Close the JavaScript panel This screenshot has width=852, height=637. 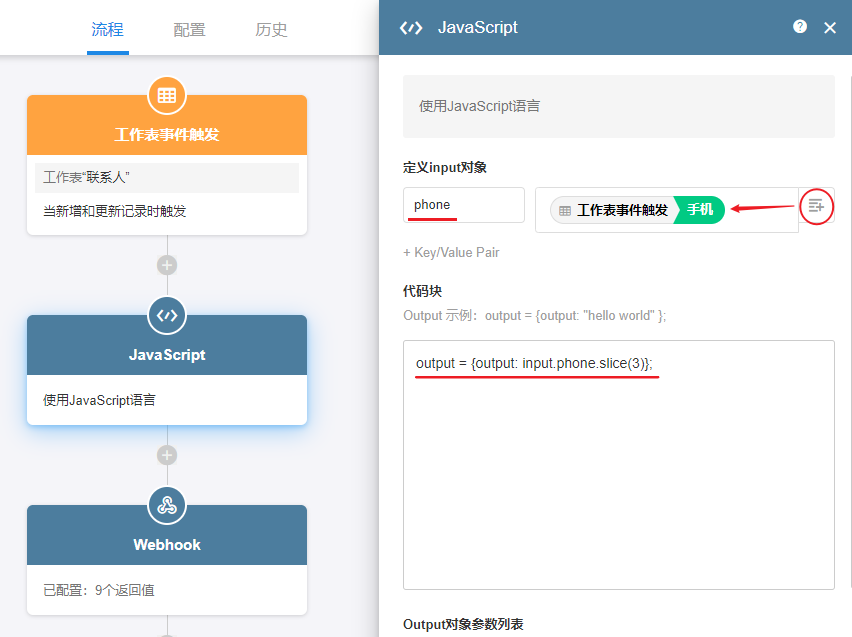tap(830, 28)
